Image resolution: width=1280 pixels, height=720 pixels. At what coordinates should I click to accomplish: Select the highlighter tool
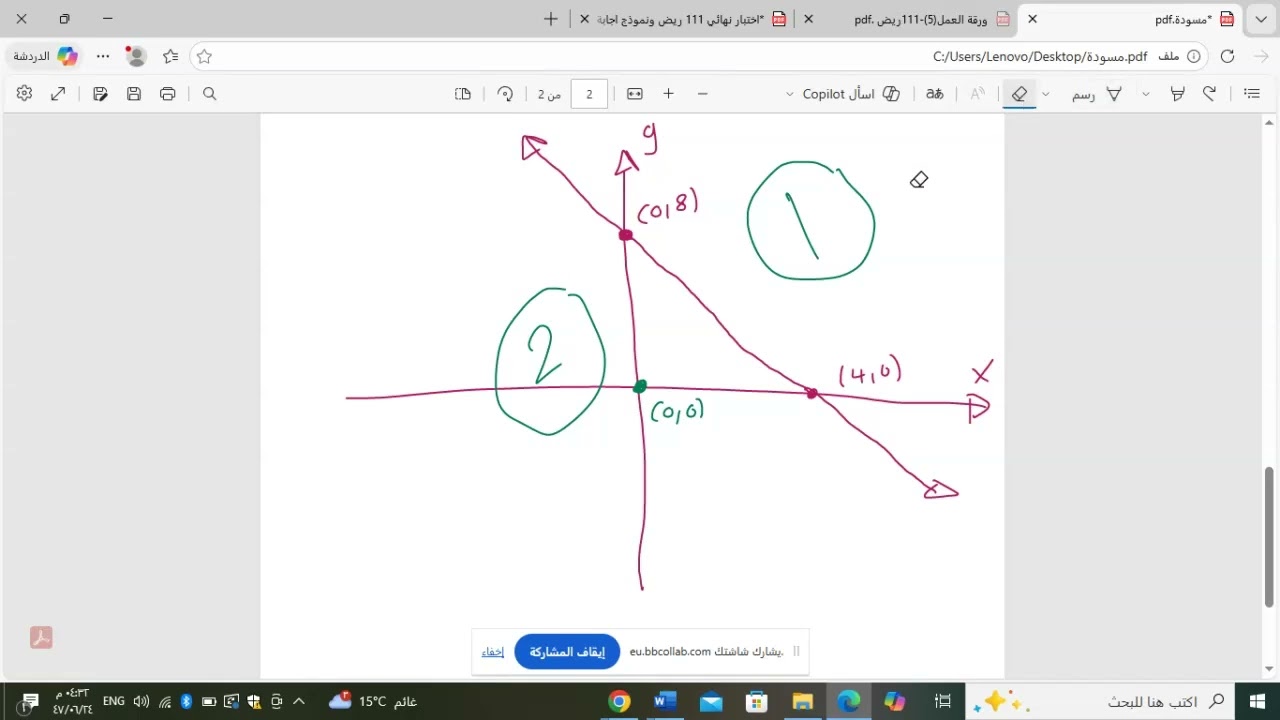[x=1178, y=94]
